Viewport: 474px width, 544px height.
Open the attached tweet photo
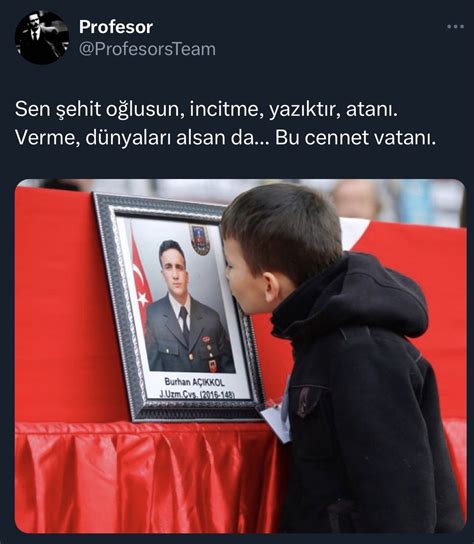point(240,356)
